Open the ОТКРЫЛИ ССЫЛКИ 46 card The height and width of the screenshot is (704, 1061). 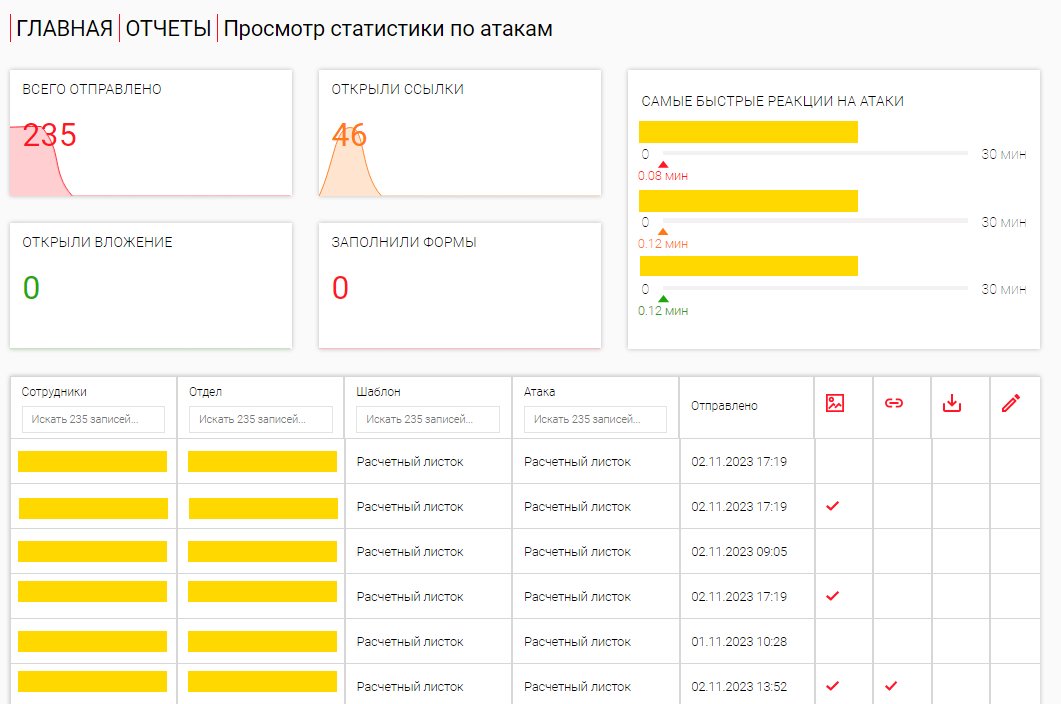point(460,133)
